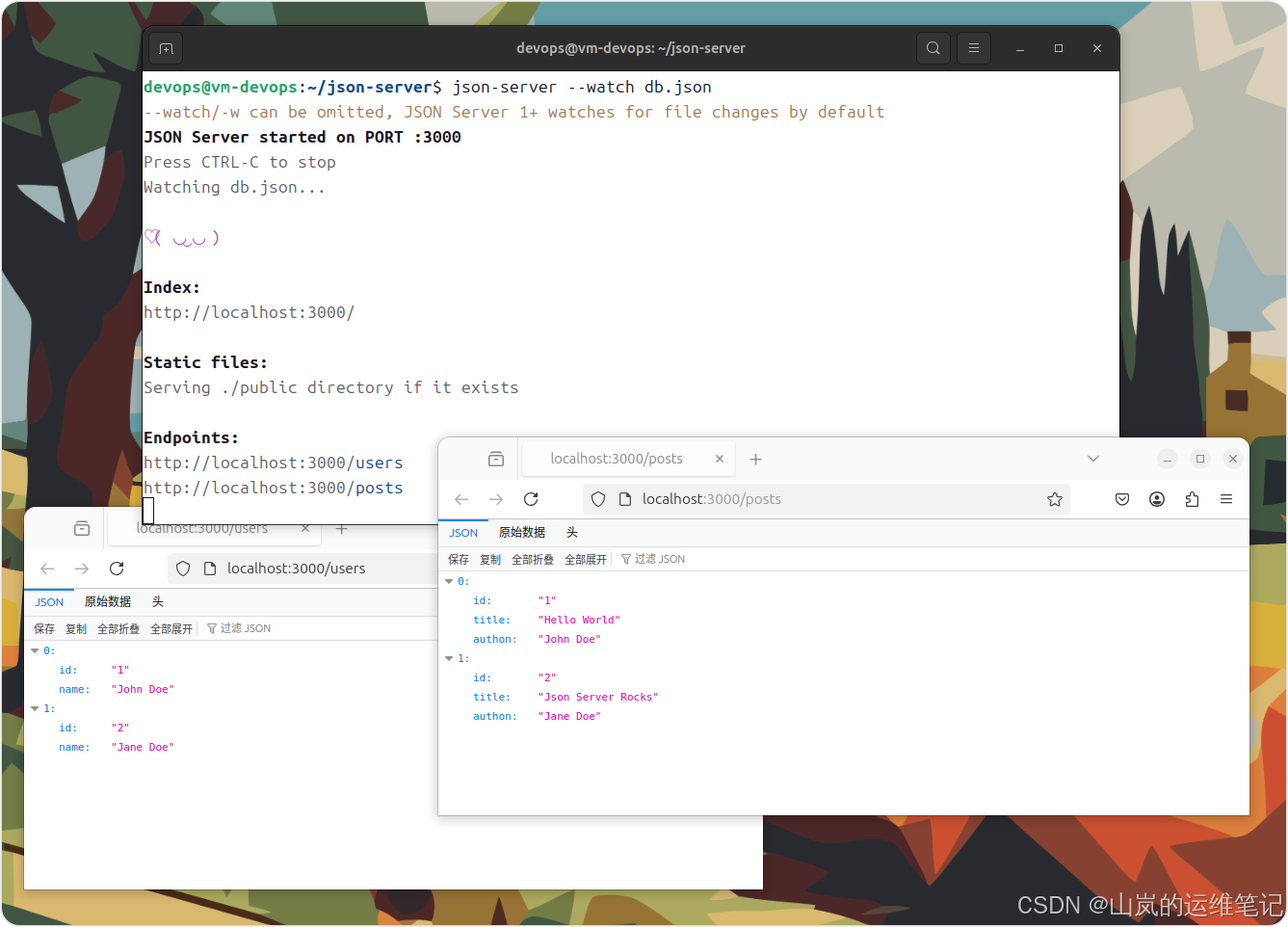Close the localhost:3000/posts tab
This screenshot has height=927, width=1288.
pyautogui.click(x=720, y=459)
